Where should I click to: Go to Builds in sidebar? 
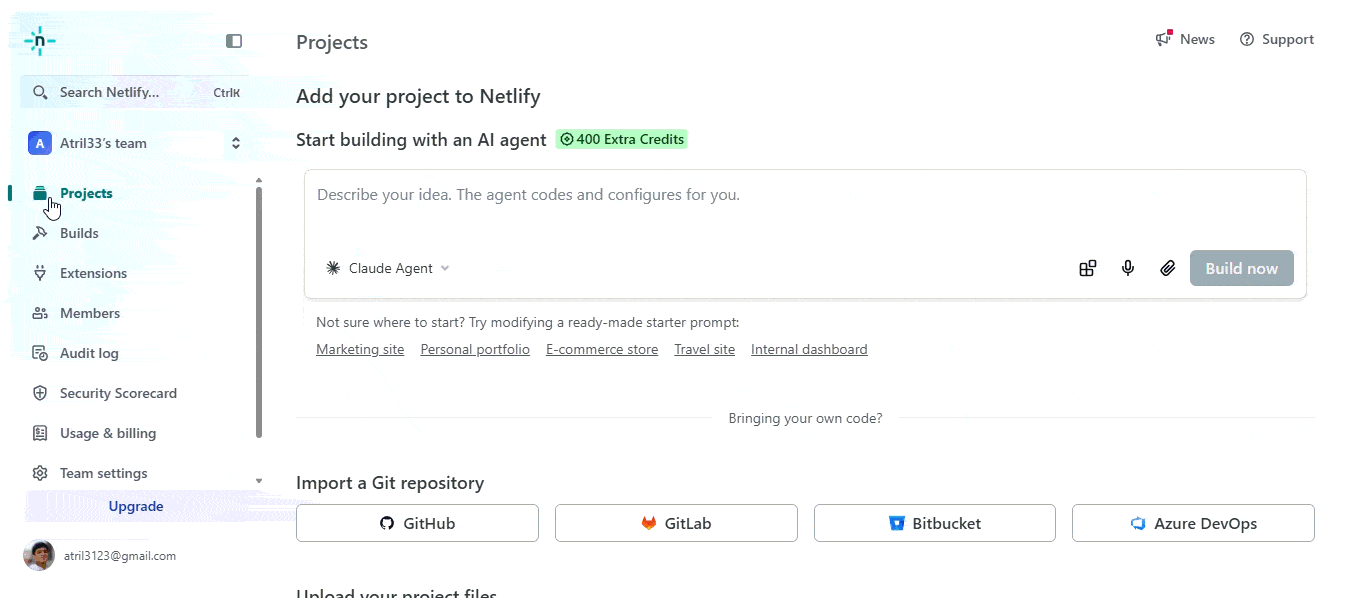pos(79,233)
